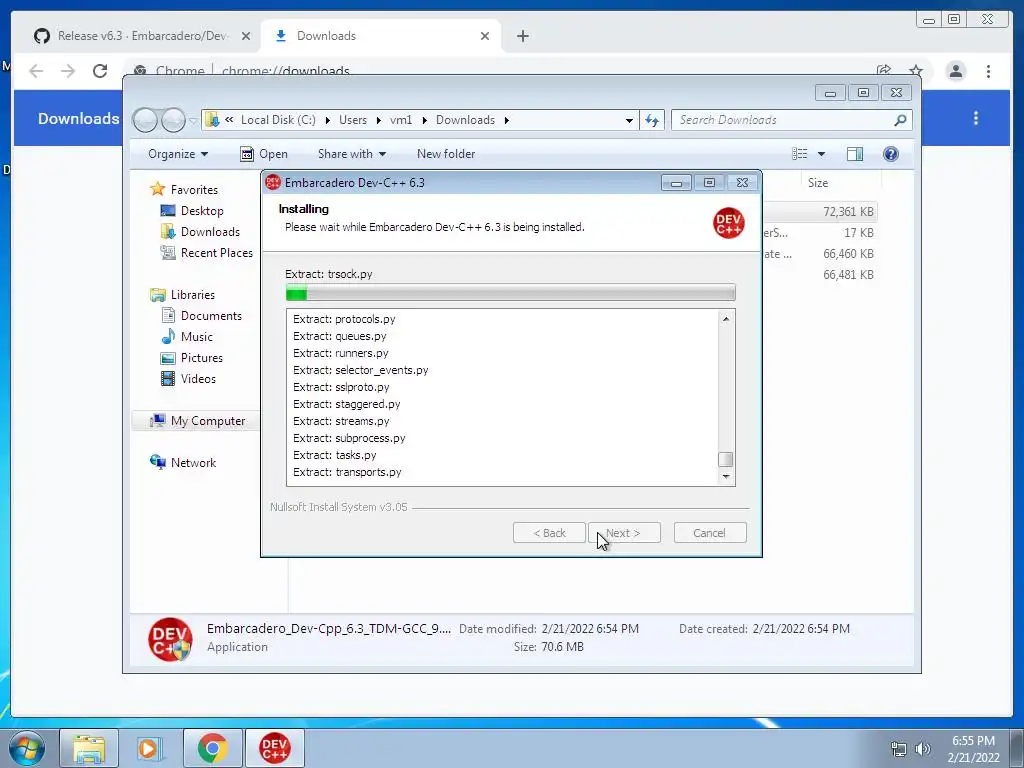Click the search magnifier in Explorer
This screenshot has height=768, width=1024.
pyautogui.click(x=900, y=120)
